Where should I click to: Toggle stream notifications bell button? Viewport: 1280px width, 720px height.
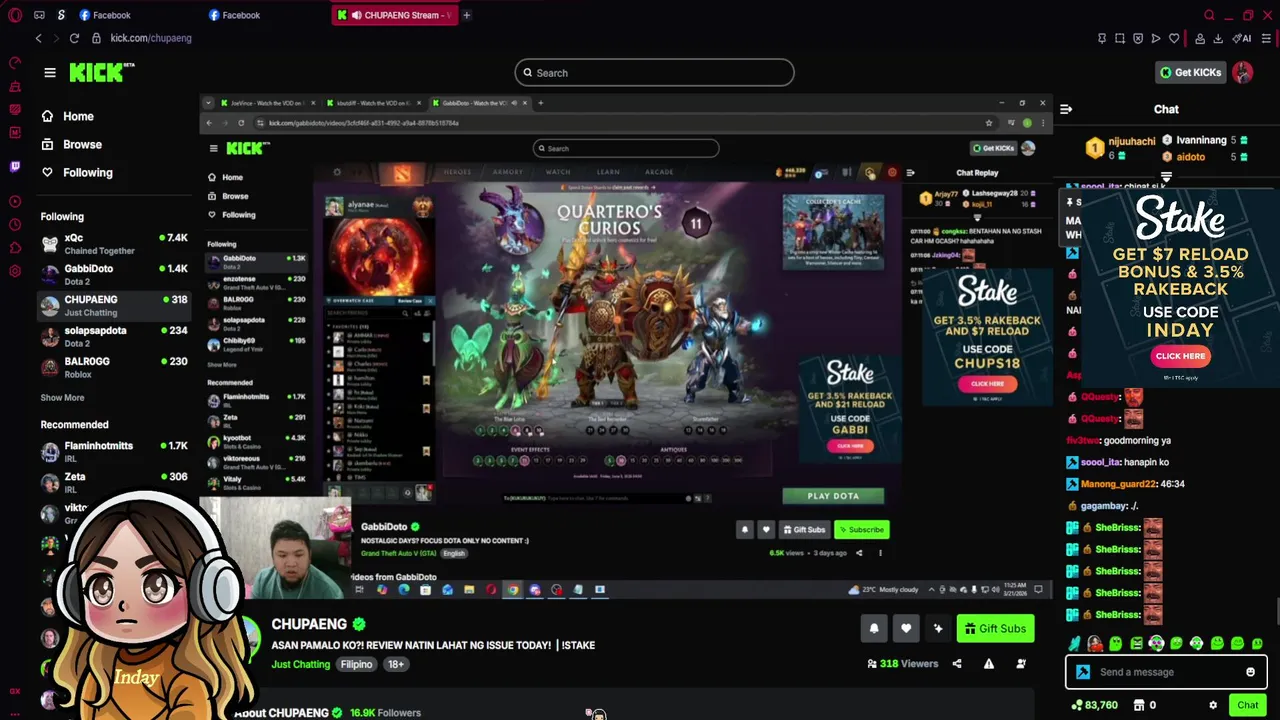click(x=873, y=628)
